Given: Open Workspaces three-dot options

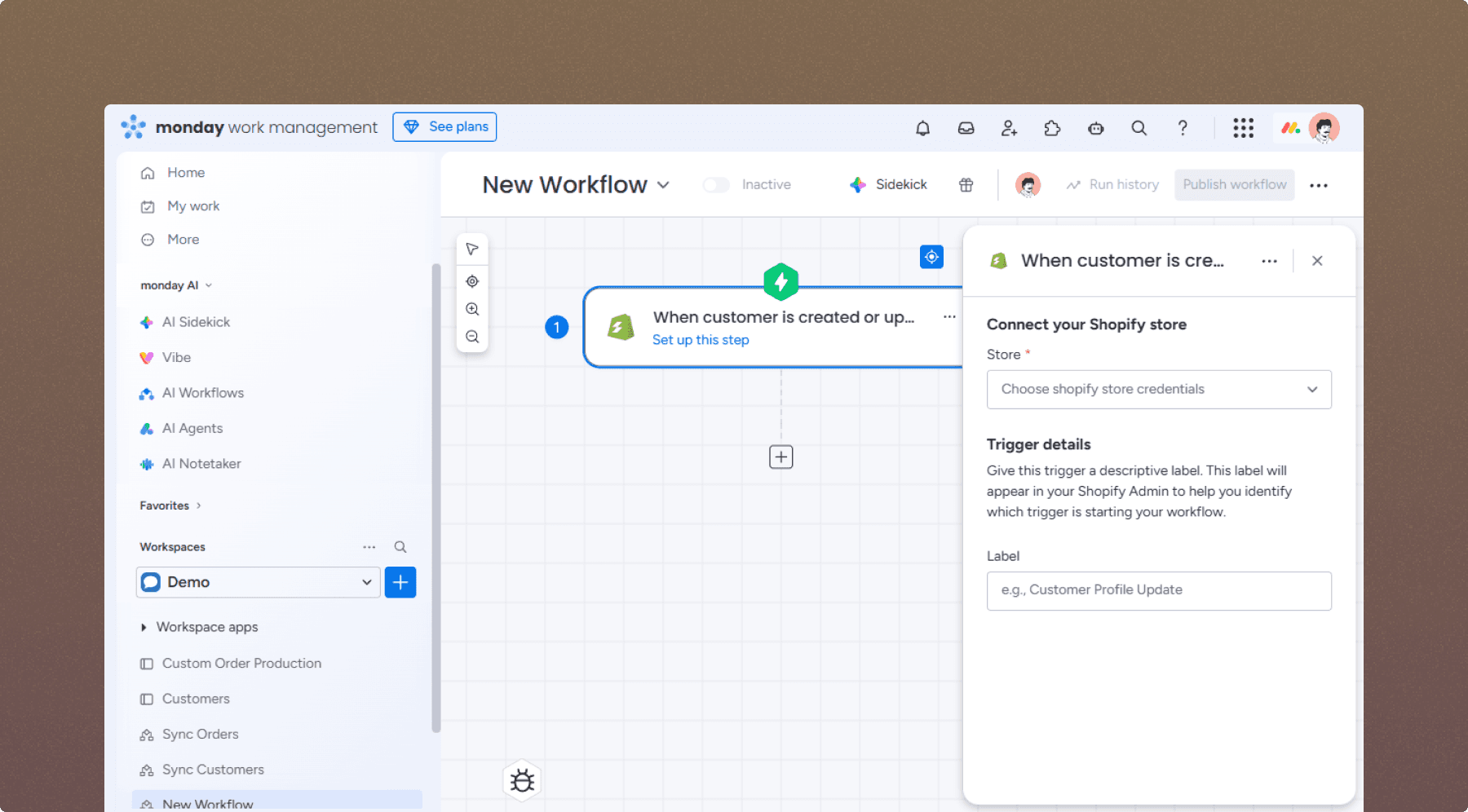Looking at the screenshot, I should [x=369, y=547].
